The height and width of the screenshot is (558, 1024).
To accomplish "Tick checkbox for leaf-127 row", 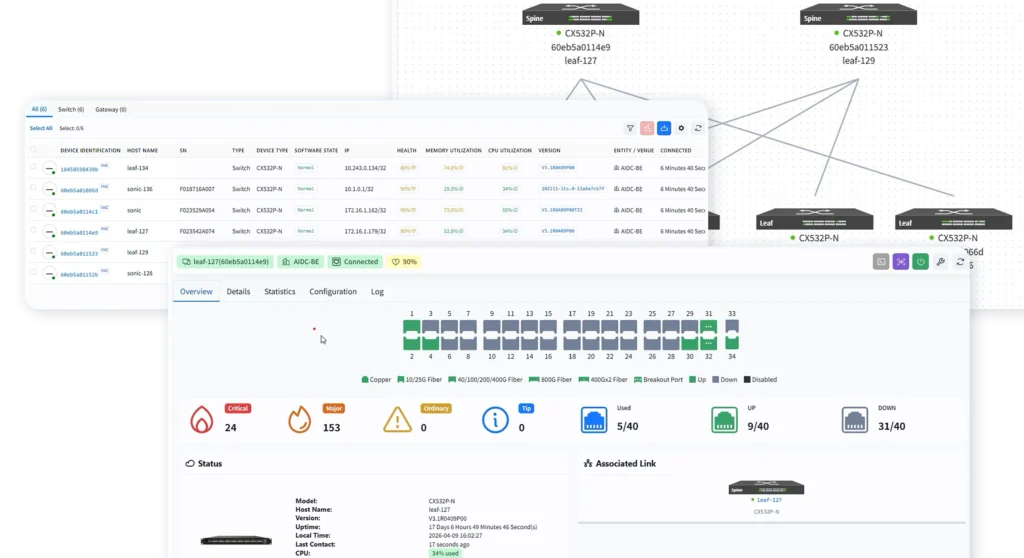I will pos(33,230).
